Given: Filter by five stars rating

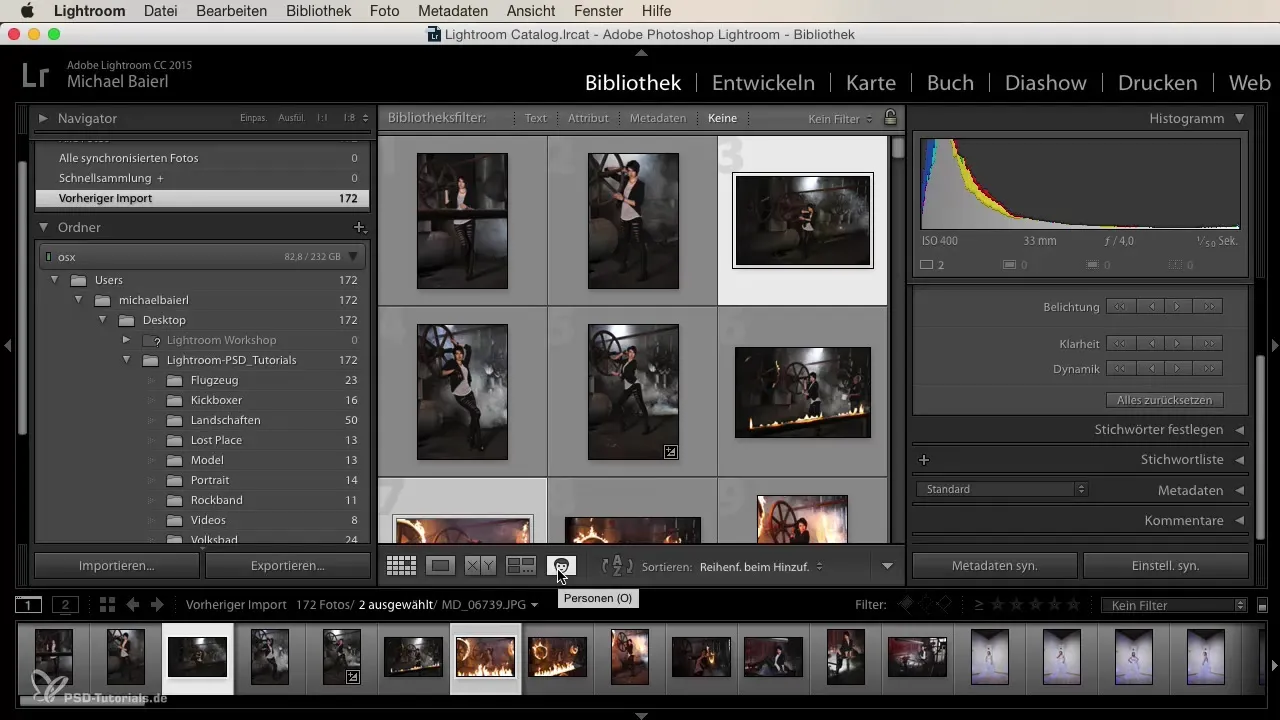Looking at the screenshot, I should point(1074,605).
